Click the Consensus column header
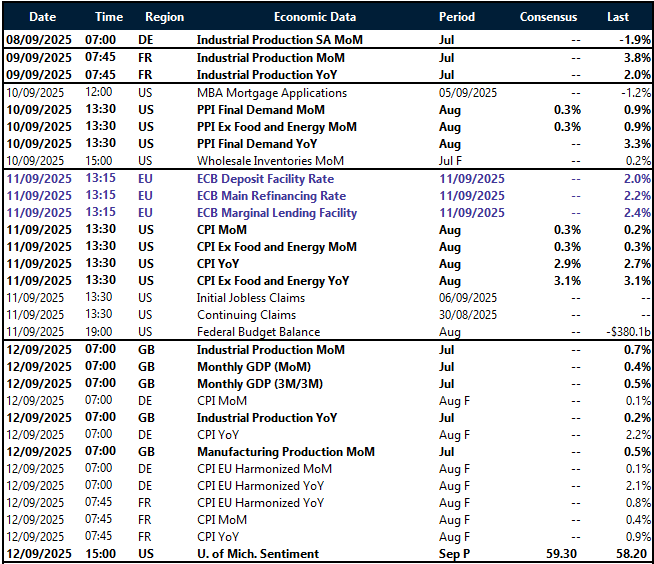The width and height of the screenshot is (654, 564). (549, 17)
